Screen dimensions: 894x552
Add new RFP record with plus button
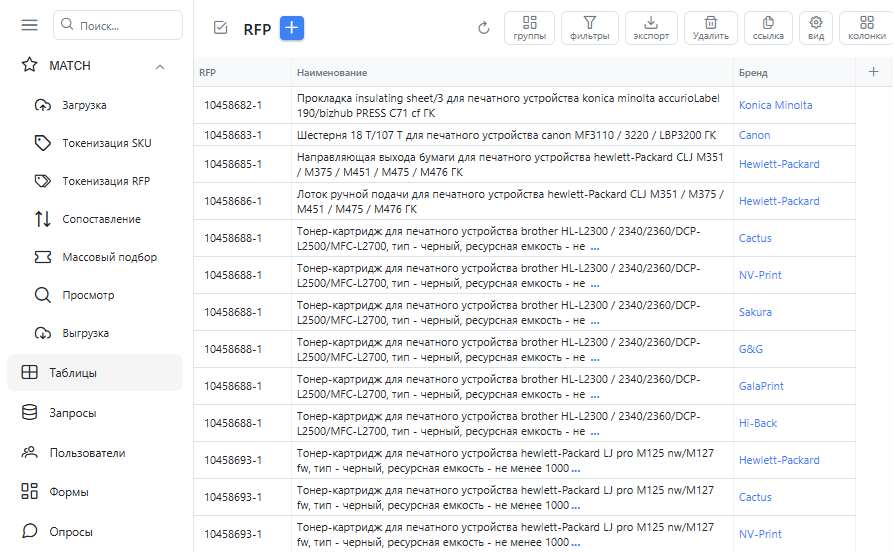(291, 28)
